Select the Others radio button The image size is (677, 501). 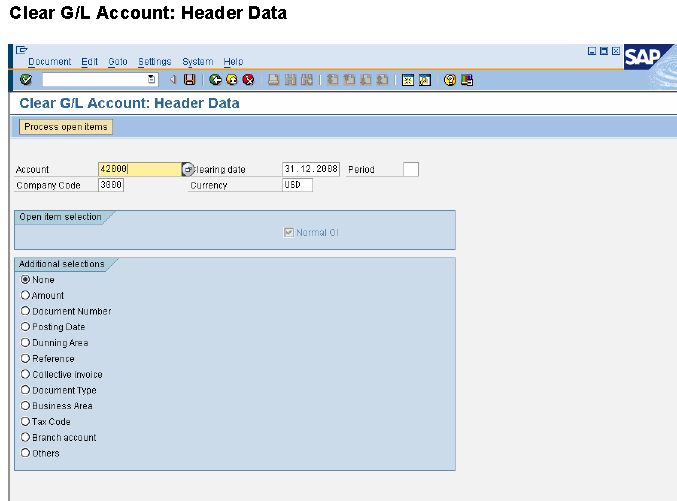[25, 453]
